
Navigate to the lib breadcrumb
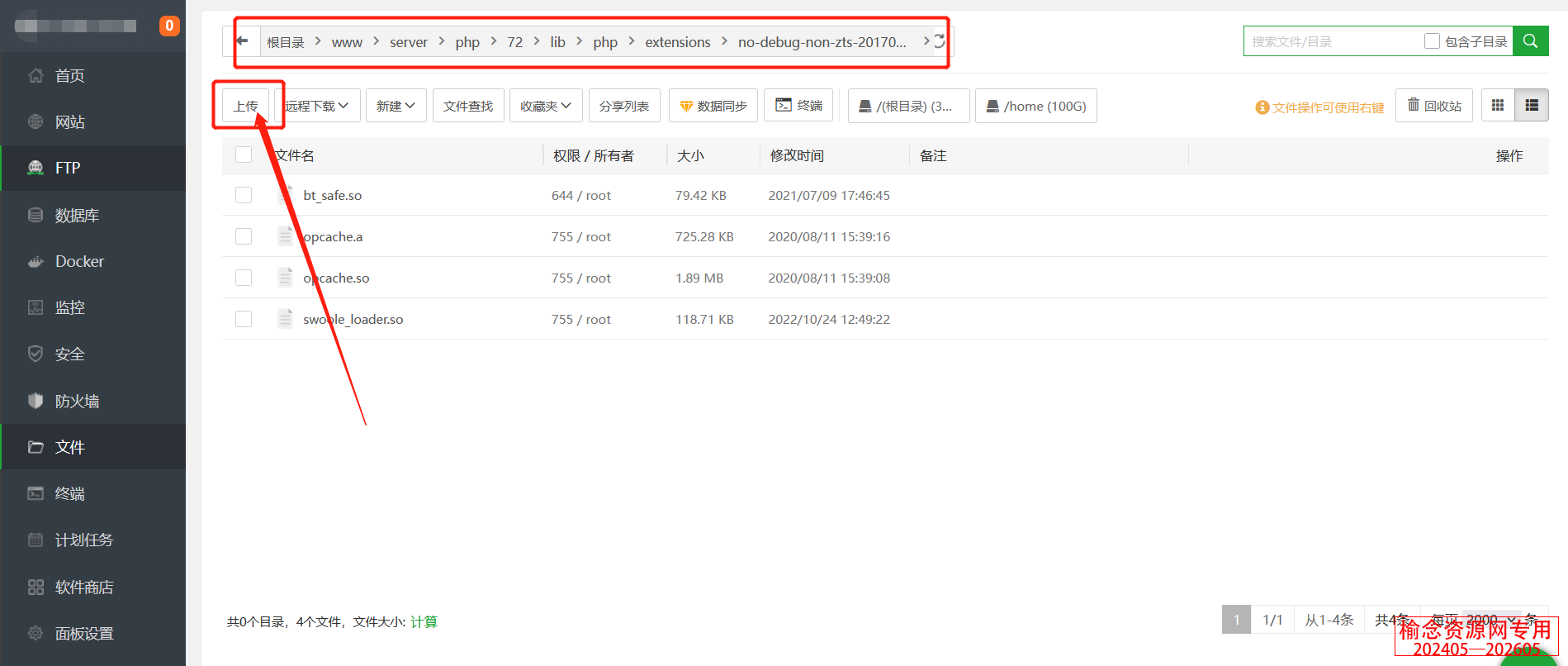pos(558,42)
